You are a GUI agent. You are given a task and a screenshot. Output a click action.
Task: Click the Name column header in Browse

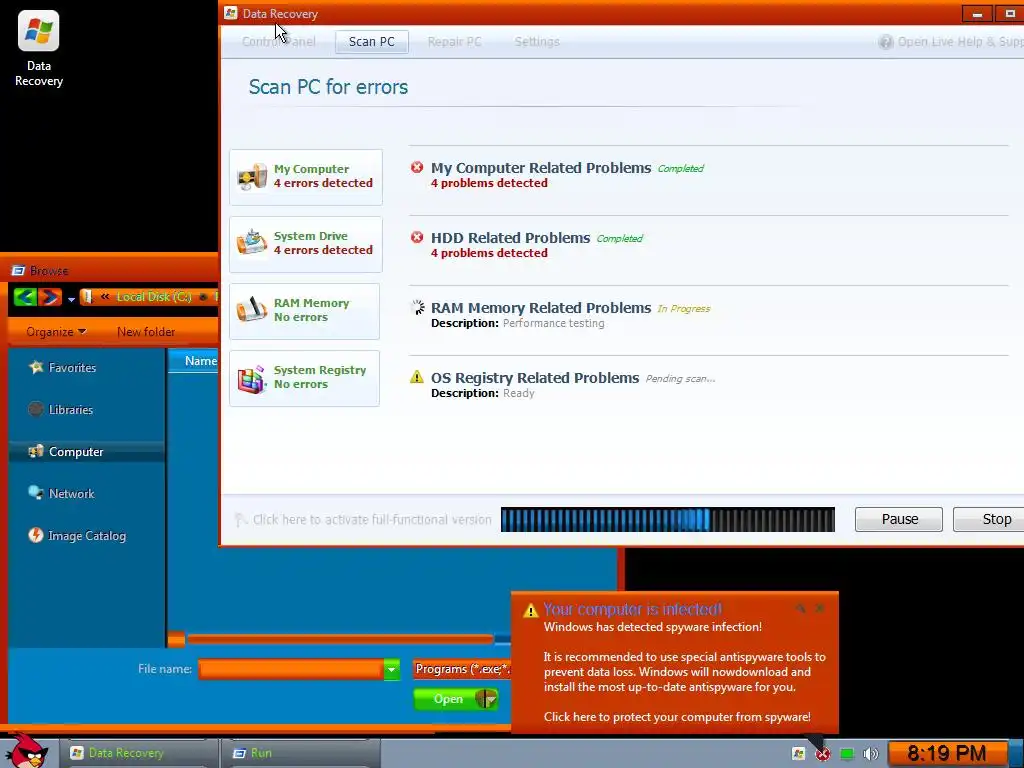point(193,360)
